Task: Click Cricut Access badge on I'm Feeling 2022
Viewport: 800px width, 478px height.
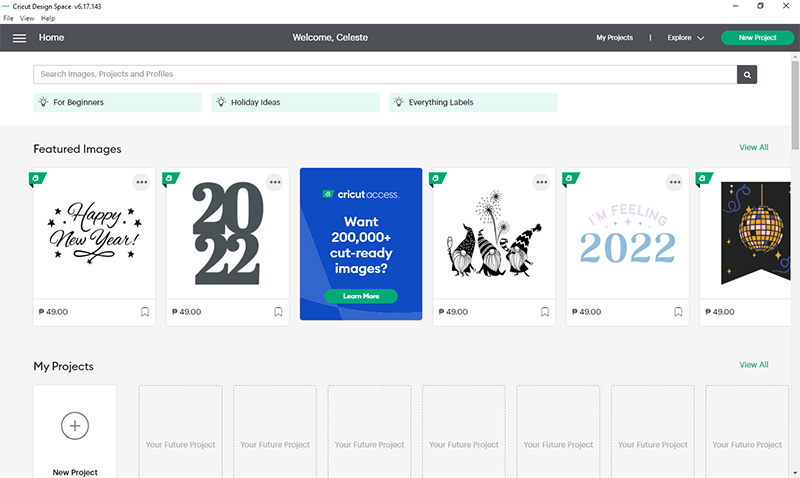Action: [x=570, y=179]
